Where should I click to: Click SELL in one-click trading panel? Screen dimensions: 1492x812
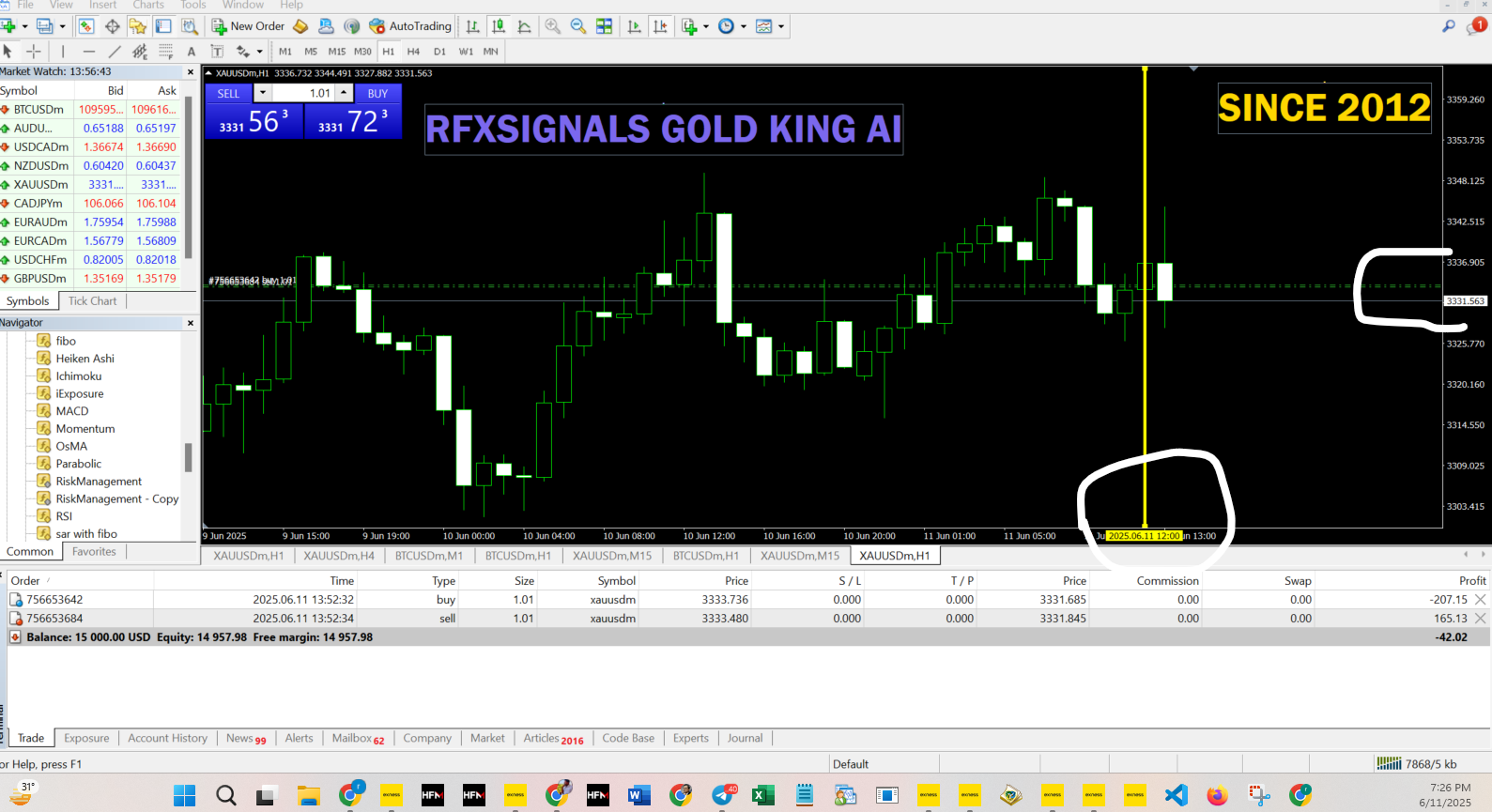click(x=228, y=94)
